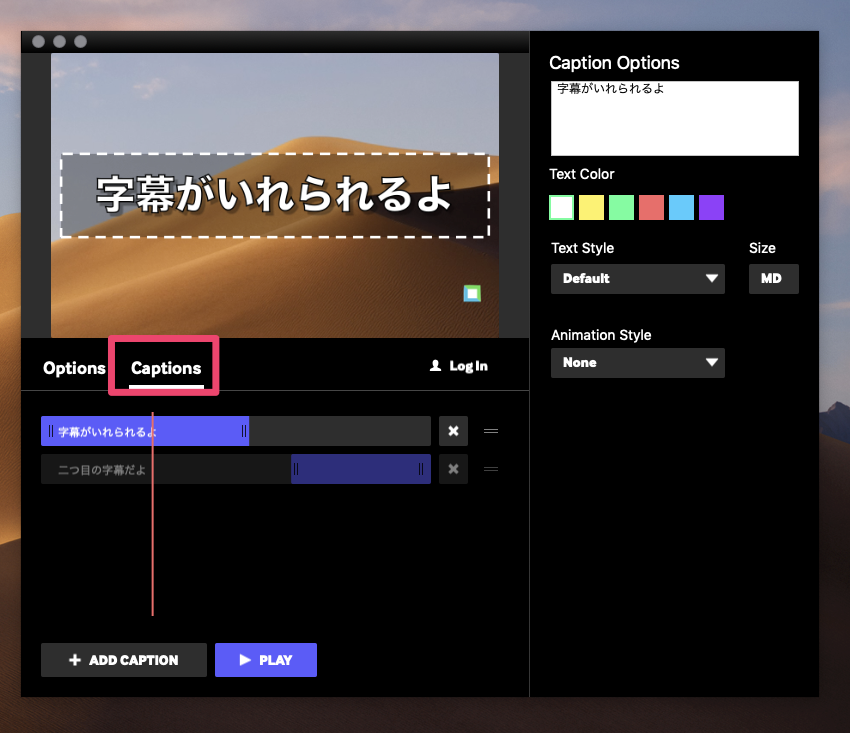Select the purple text color swatch
The height and width of the screenshot is (733, 850).
[x=711, y=207]
